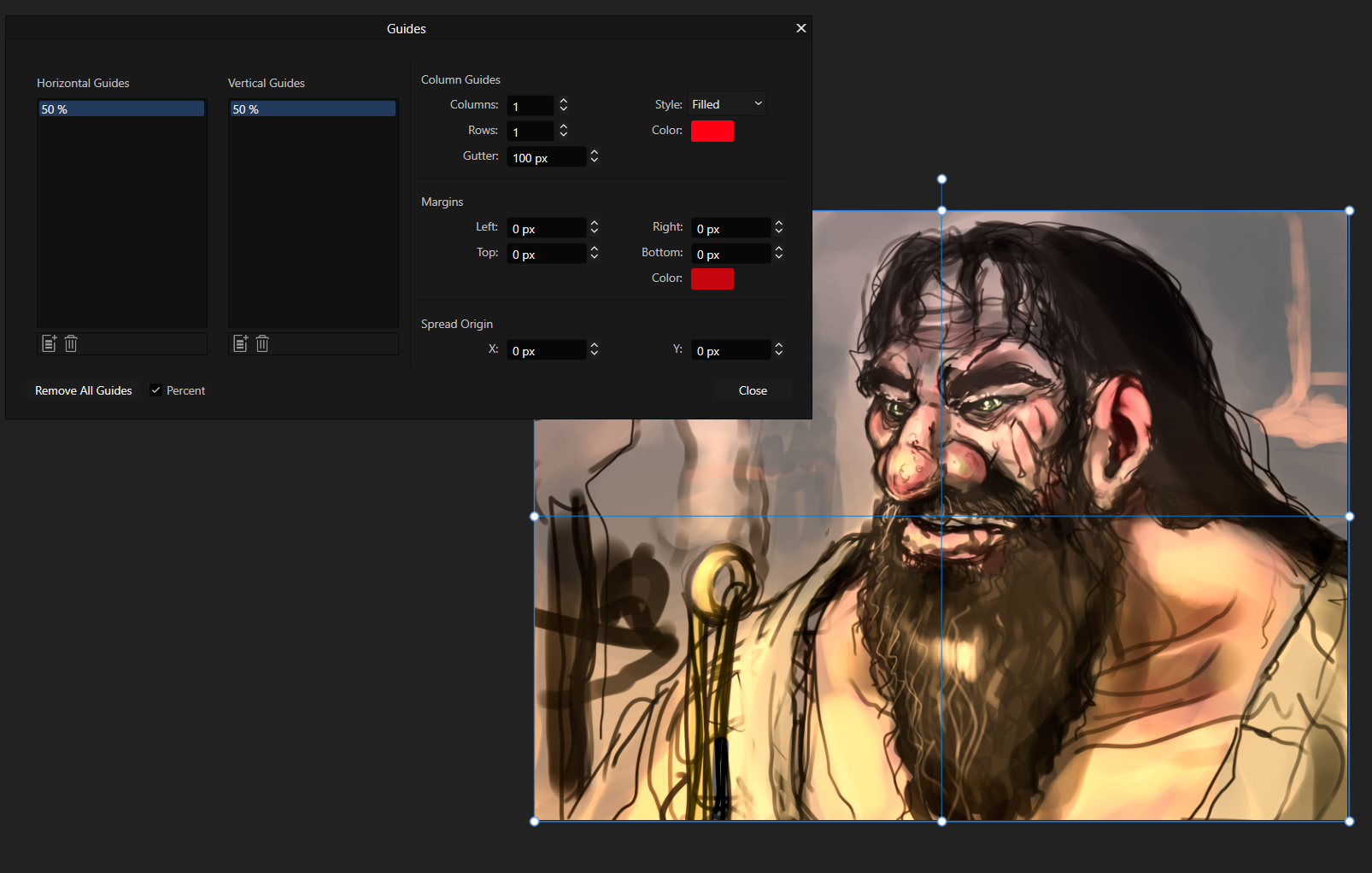The height and width of the screenshot is (873, 1372).
Task: Click the Close button
Action: coord(753,390)
